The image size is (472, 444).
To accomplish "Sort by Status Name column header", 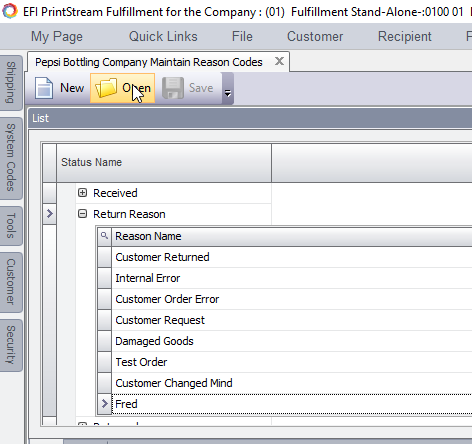I will (164, 163).
